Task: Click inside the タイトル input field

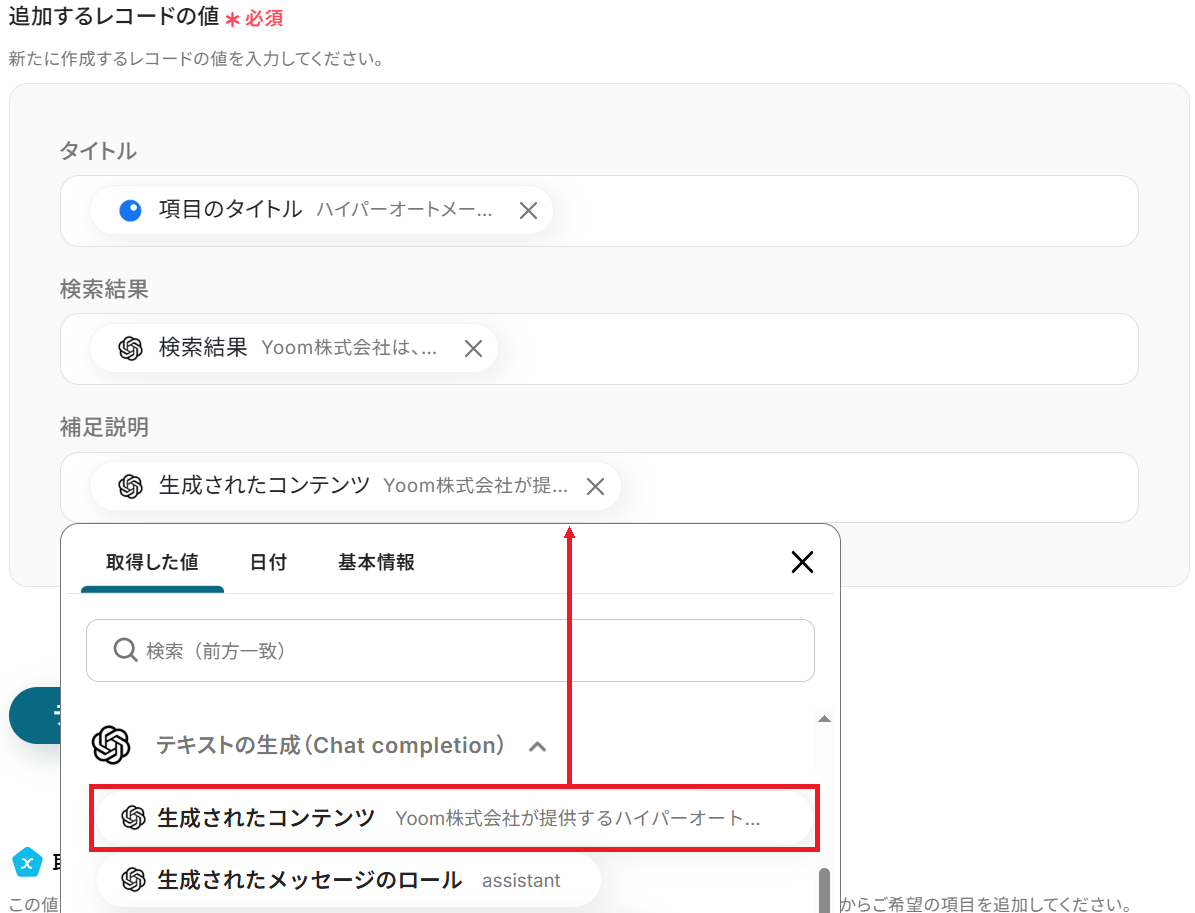Action: [599, 211]
